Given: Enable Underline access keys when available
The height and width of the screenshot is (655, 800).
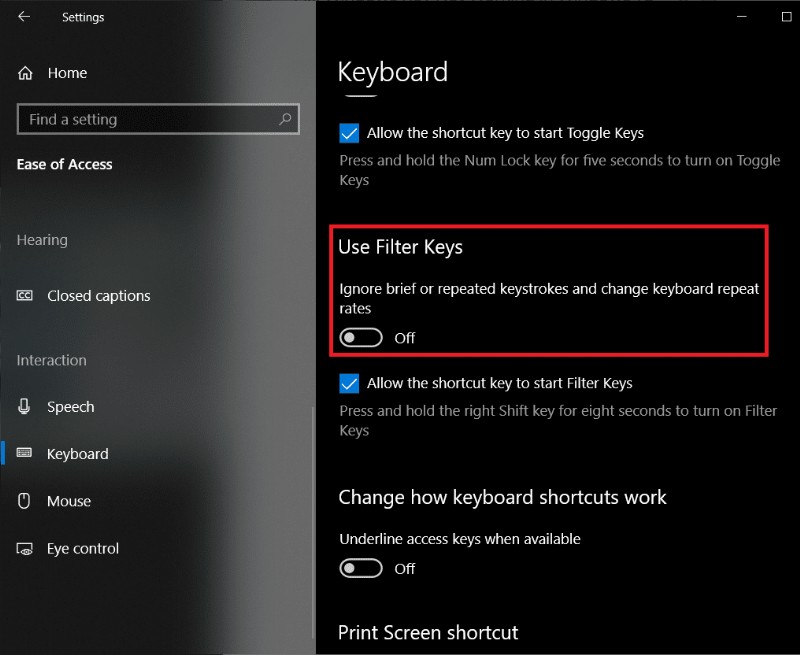Looking at the screenshot, I should [362, 569].
